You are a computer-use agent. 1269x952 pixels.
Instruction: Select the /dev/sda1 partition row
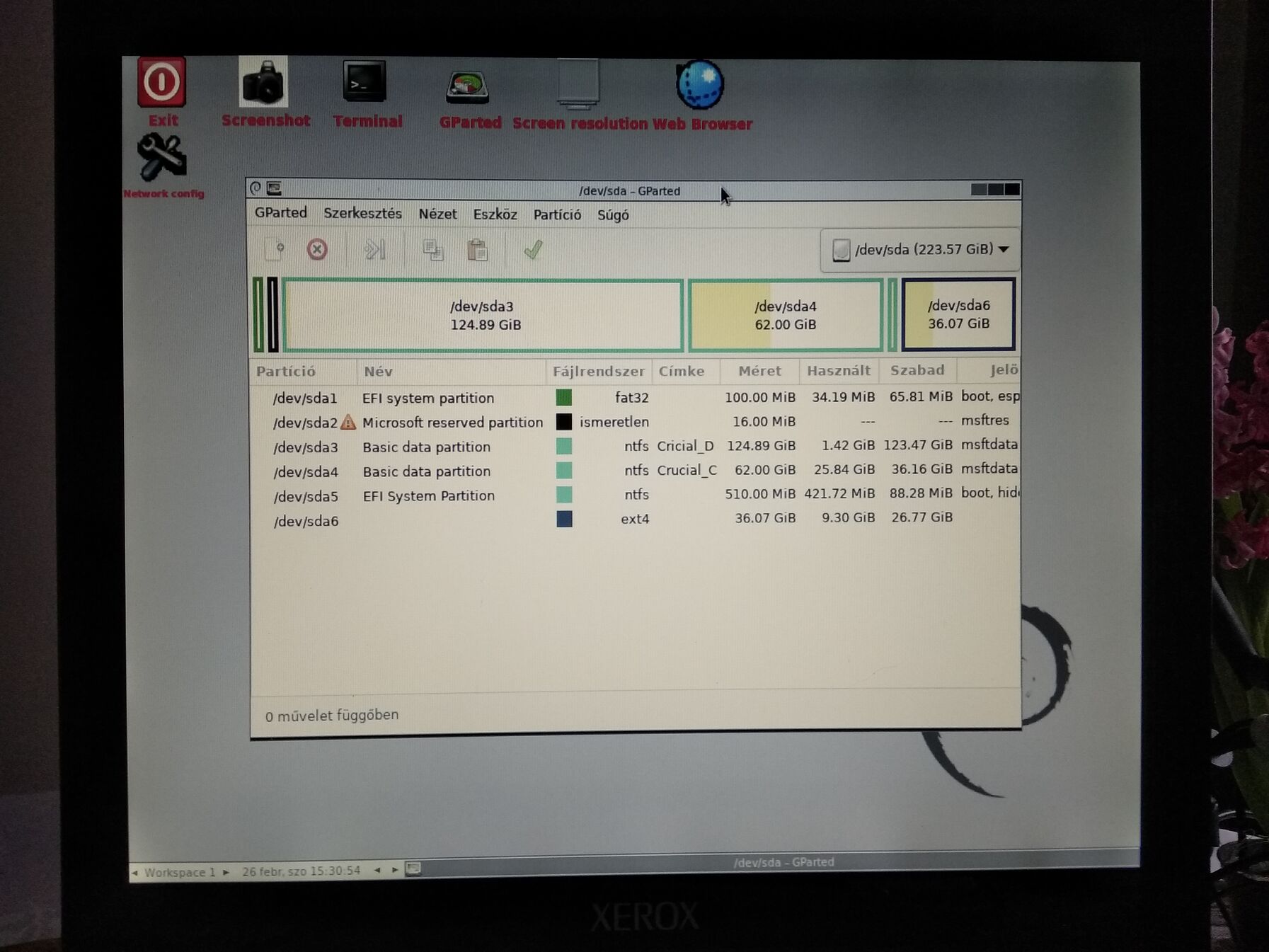(x=636, y=397)
